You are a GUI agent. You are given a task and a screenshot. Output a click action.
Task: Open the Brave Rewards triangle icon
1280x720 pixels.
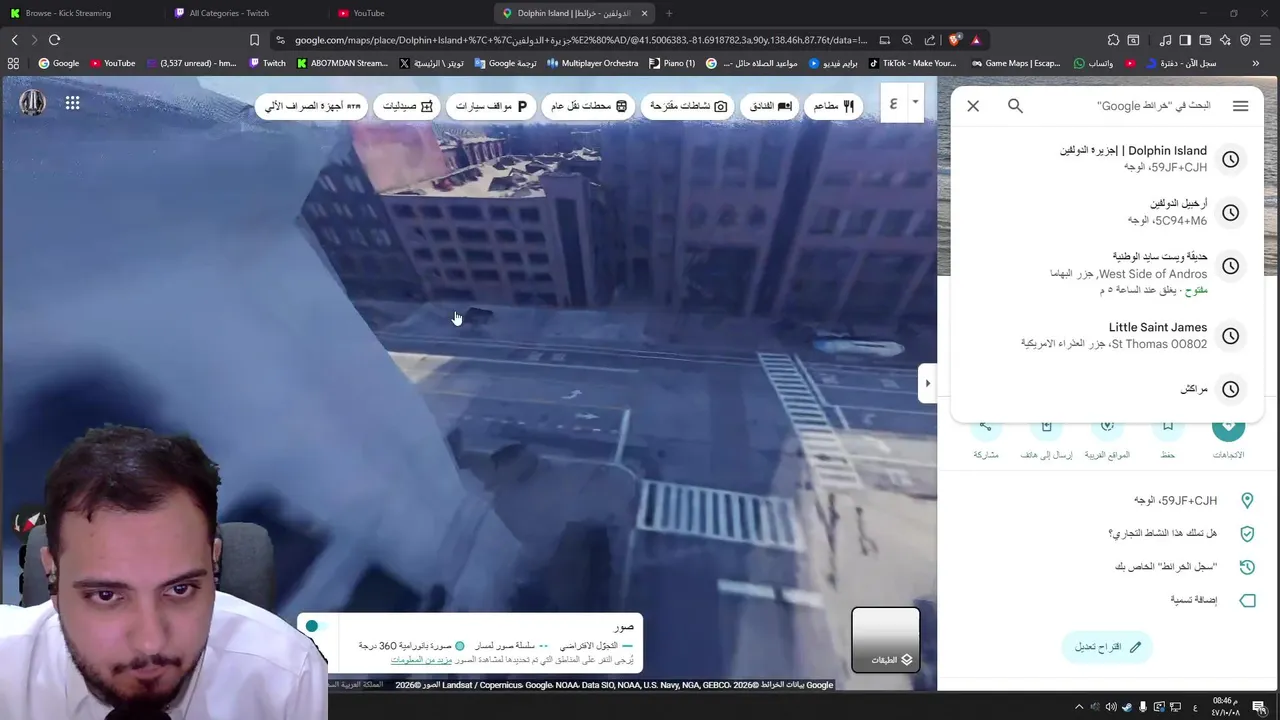(976, 40)
